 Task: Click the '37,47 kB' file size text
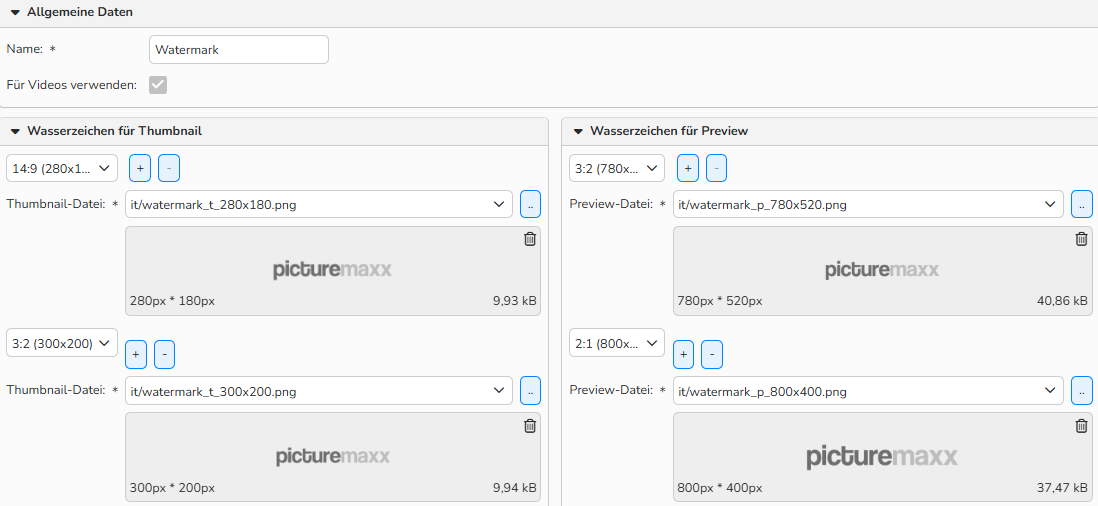[x=1062, y=487]
